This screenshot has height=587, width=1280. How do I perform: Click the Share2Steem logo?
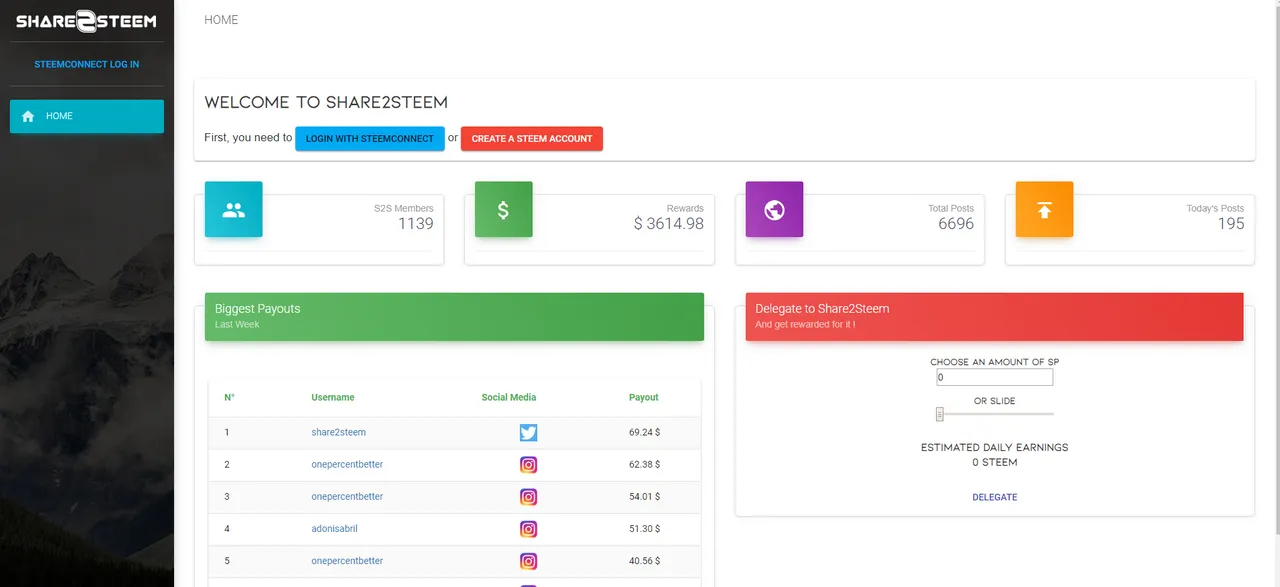pyautogui.click(x=86, y=21)
